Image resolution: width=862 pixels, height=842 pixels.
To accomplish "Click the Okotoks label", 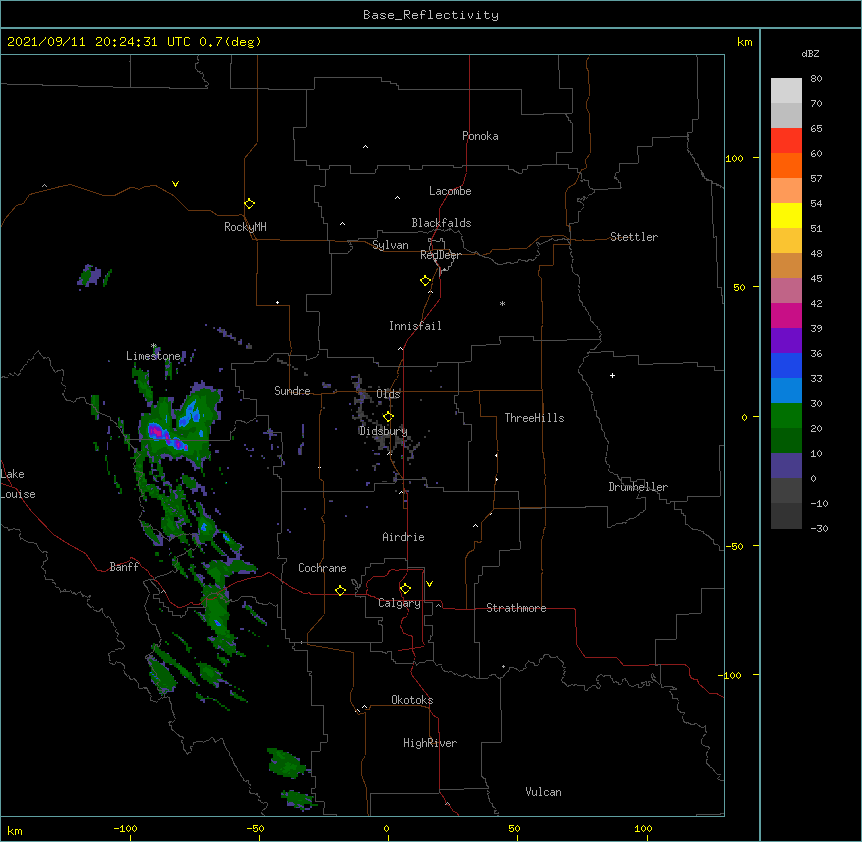I will click(x=412, y=700).
